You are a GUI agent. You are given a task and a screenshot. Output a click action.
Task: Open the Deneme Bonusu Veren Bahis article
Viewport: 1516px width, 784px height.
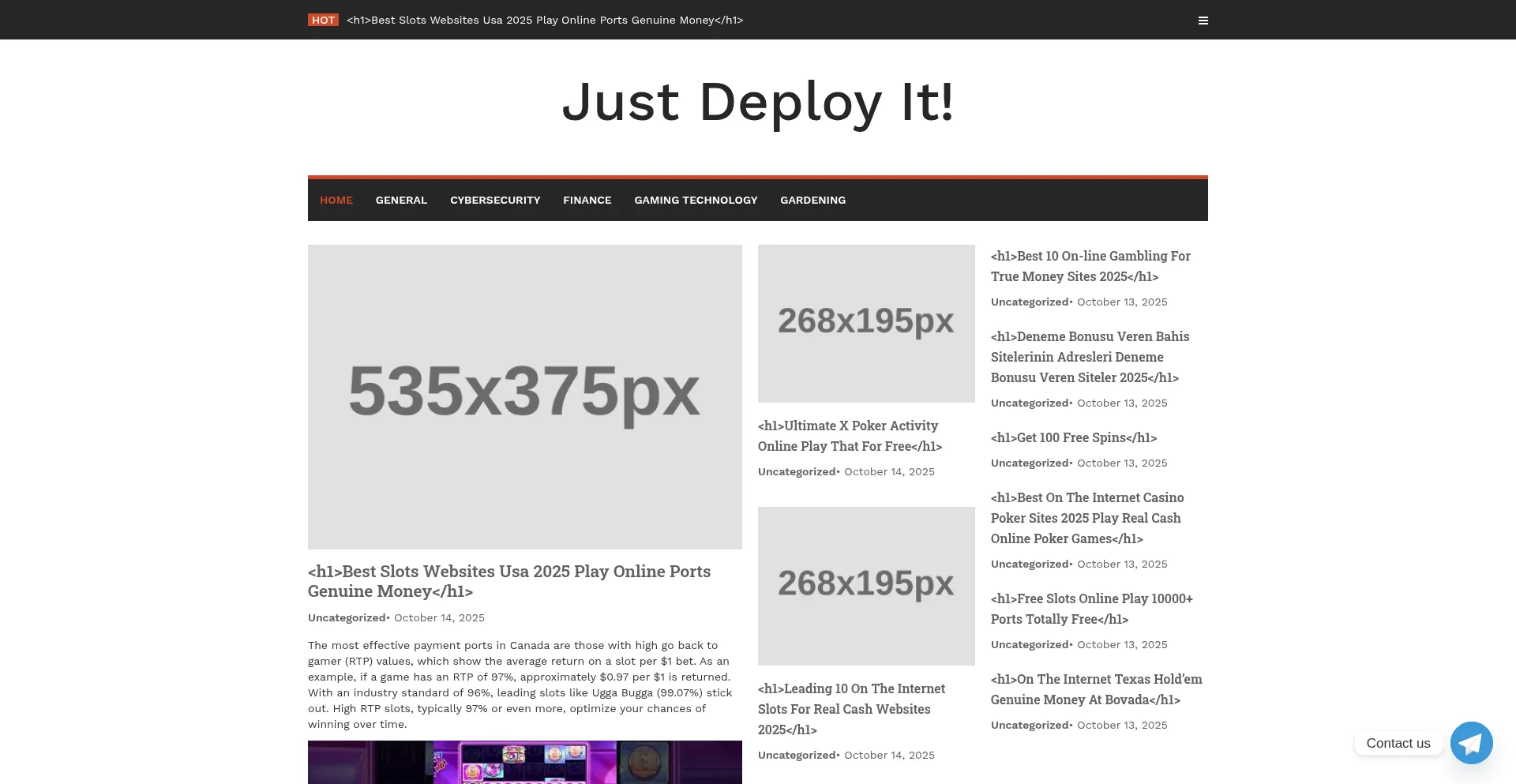point(1090,357)
